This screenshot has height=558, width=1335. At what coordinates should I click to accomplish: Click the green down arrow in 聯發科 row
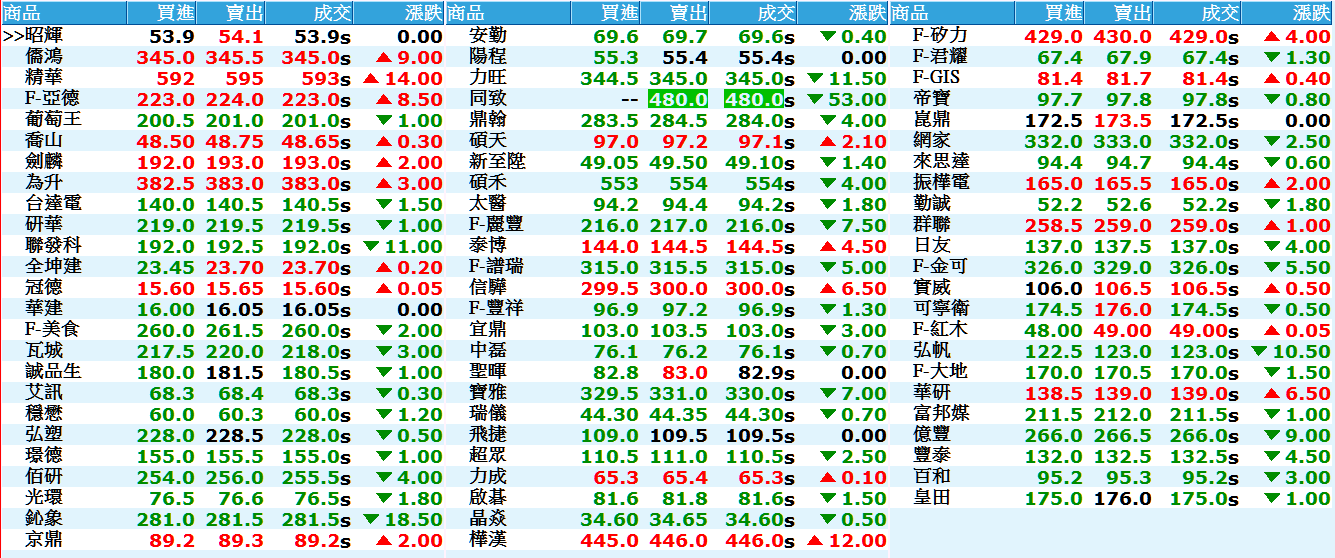(371, 247)
